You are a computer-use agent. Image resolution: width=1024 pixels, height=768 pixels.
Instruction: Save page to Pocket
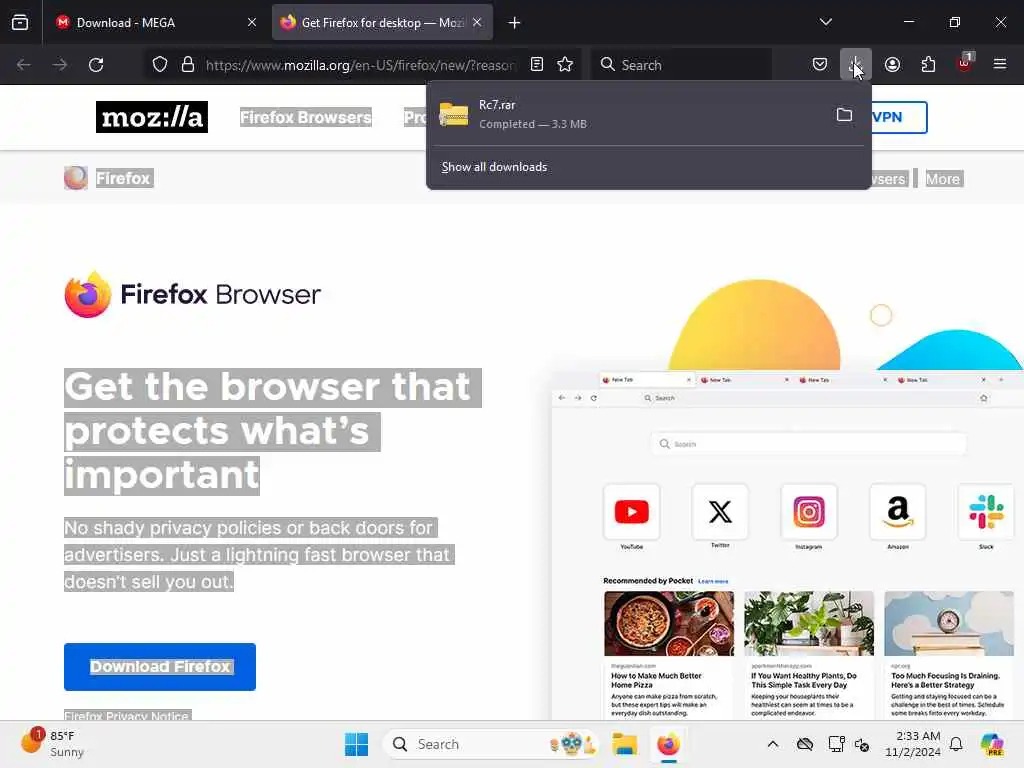tap(820, 64)
